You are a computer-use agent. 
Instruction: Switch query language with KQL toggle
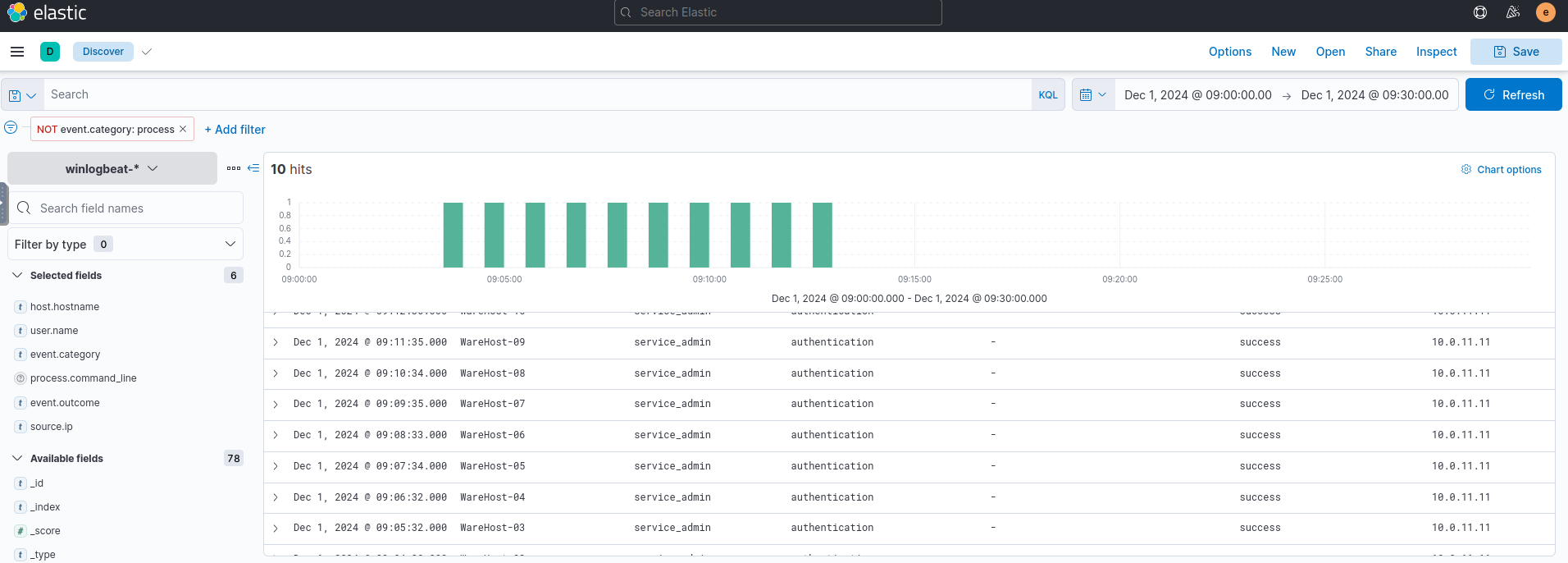pos(1048,95)
